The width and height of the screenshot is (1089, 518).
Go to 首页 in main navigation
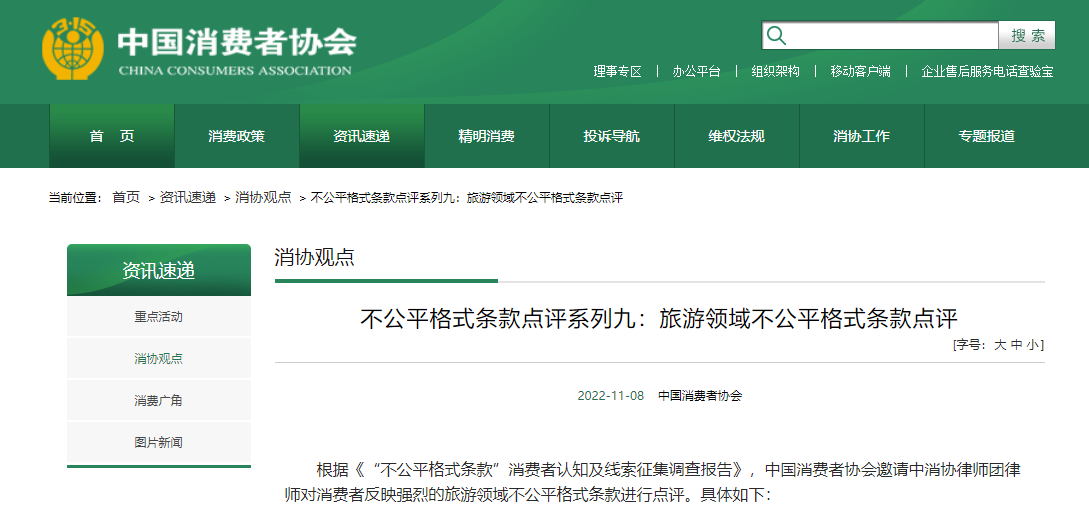tap(112, 136)
